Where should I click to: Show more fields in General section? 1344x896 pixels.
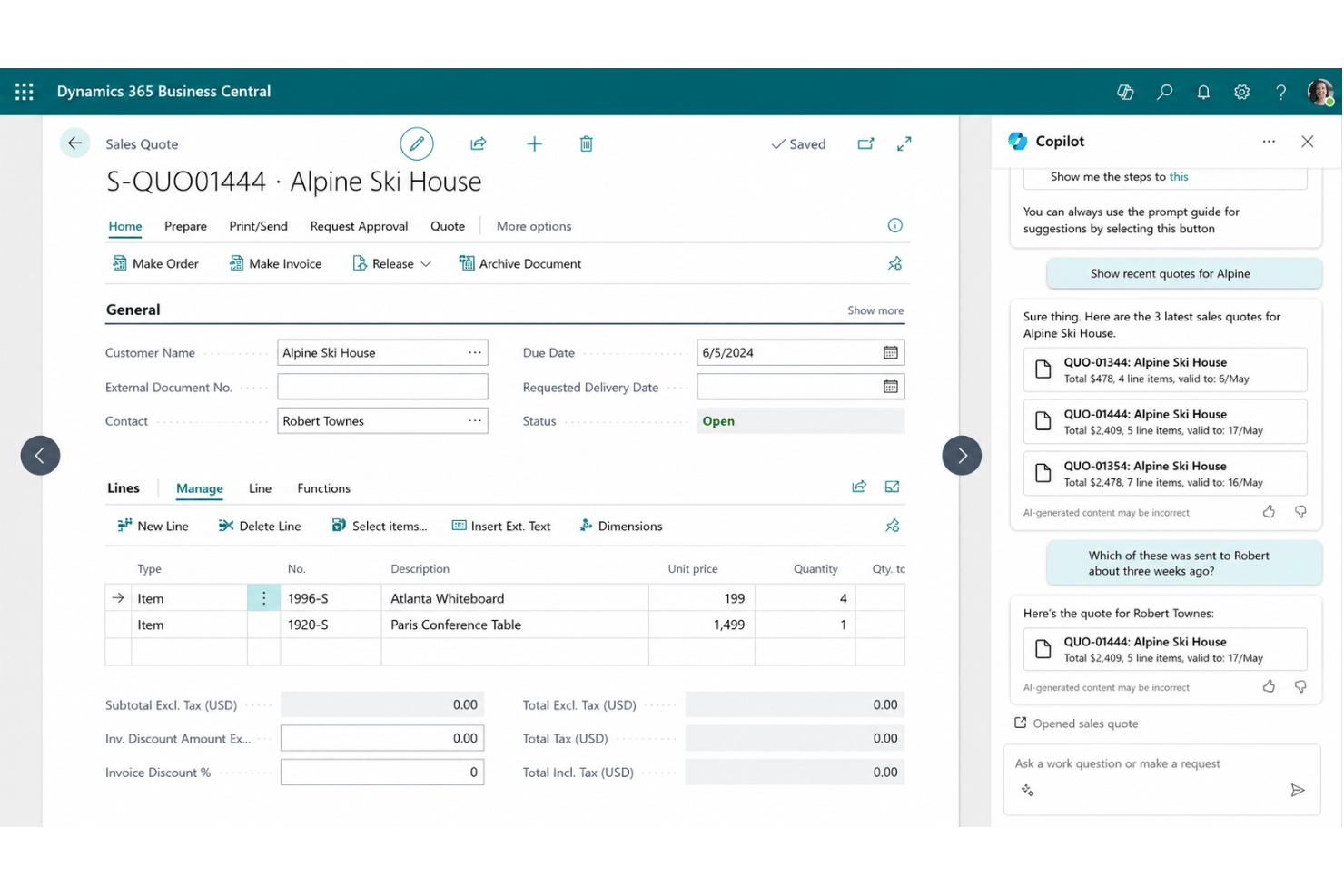(x=875, y=310)
